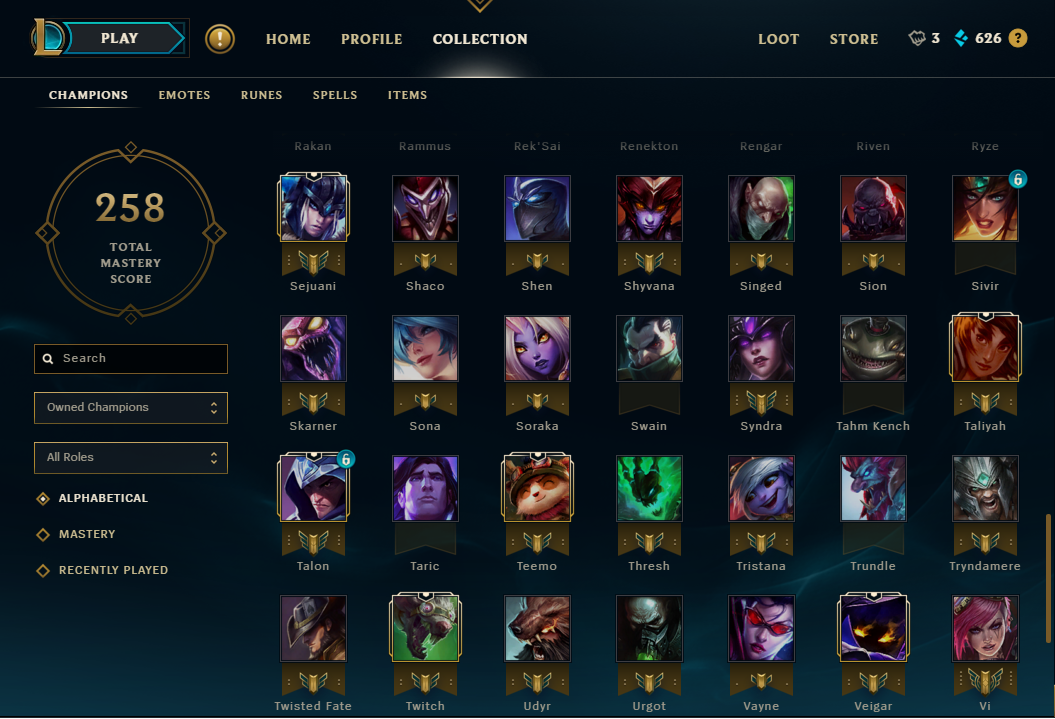Click the yellow exclamation alert icon
1055x719 pixels.
pyautogui.click(x=220, y=38)
